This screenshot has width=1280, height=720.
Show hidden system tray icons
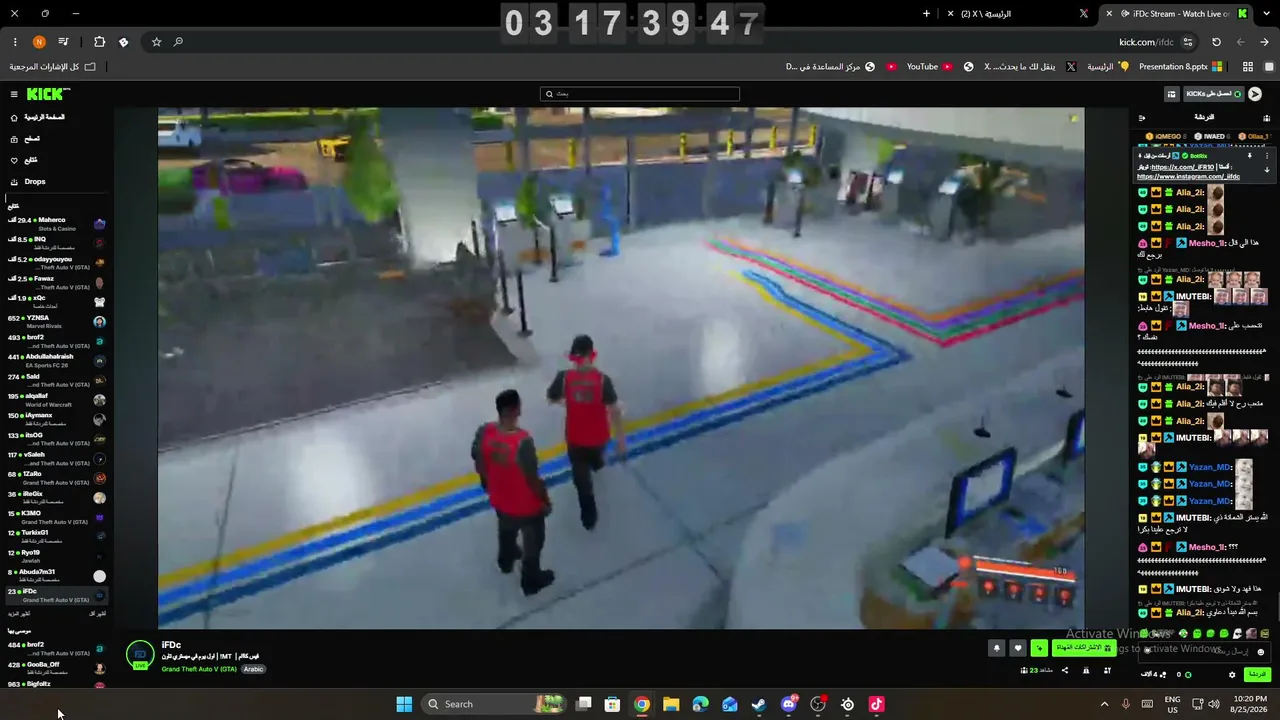tap(1104, 704)
